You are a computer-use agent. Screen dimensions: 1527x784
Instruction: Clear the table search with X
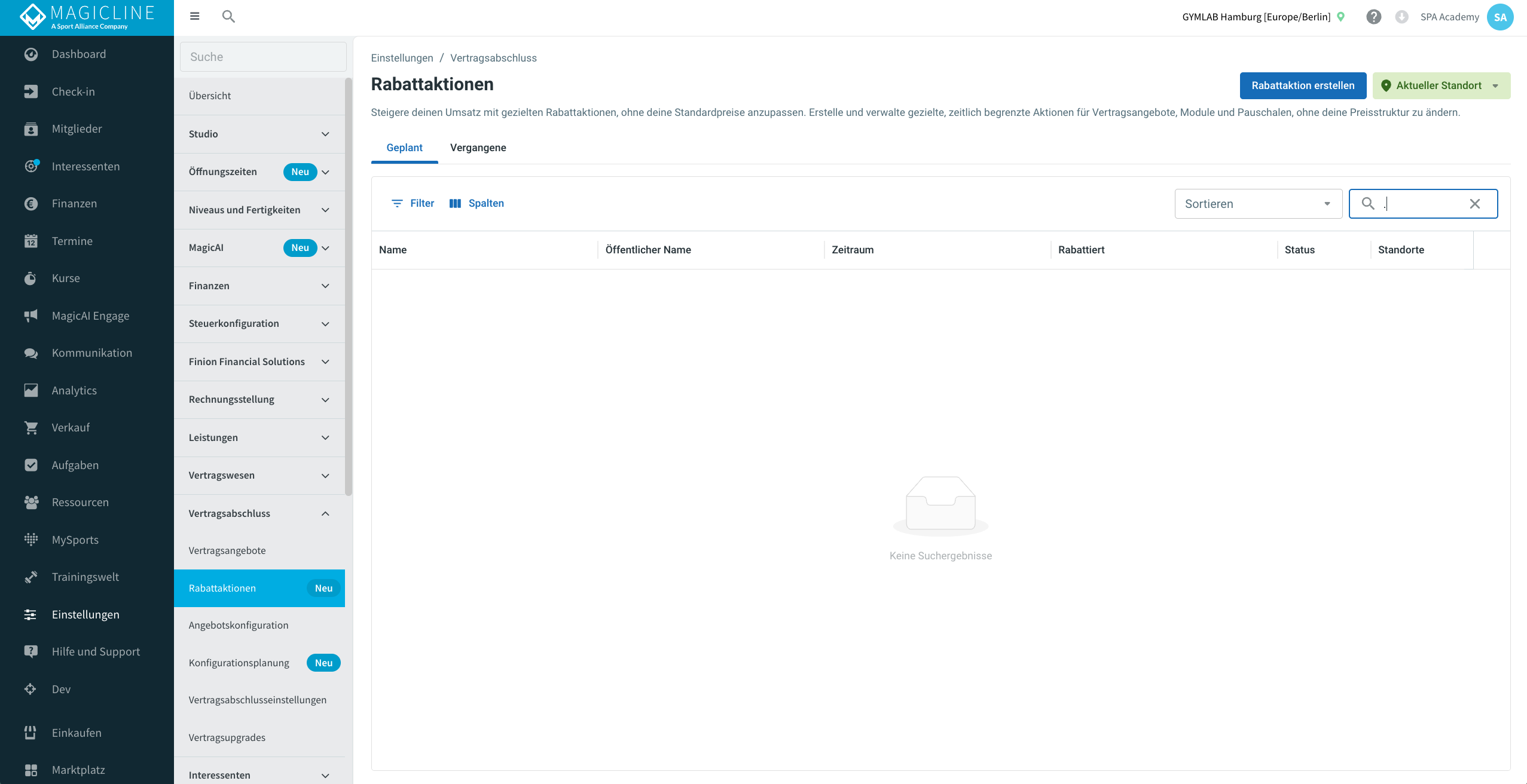pyautogui.click(x=1475, y=204)
